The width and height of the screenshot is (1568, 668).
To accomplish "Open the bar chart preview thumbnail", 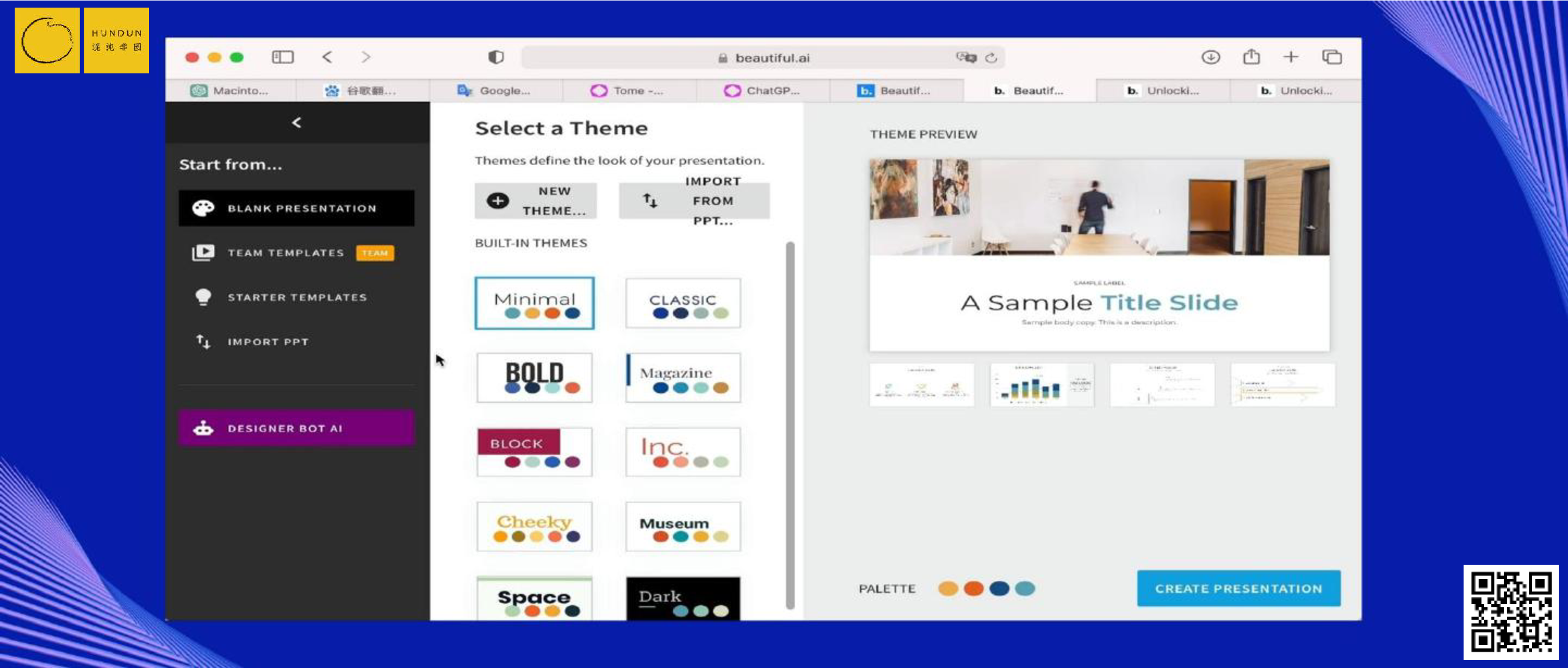I will pos(1042,384).
